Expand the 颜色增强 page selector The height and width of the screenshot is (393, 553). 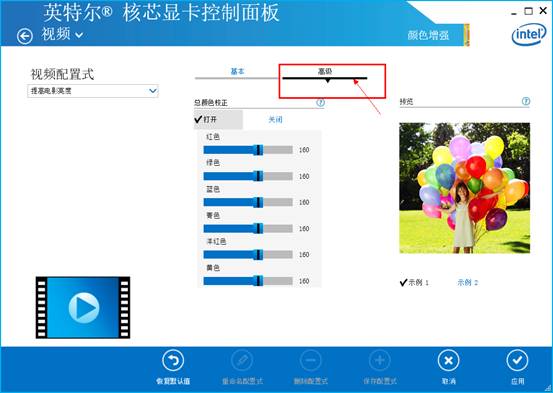tap(438, 35)
